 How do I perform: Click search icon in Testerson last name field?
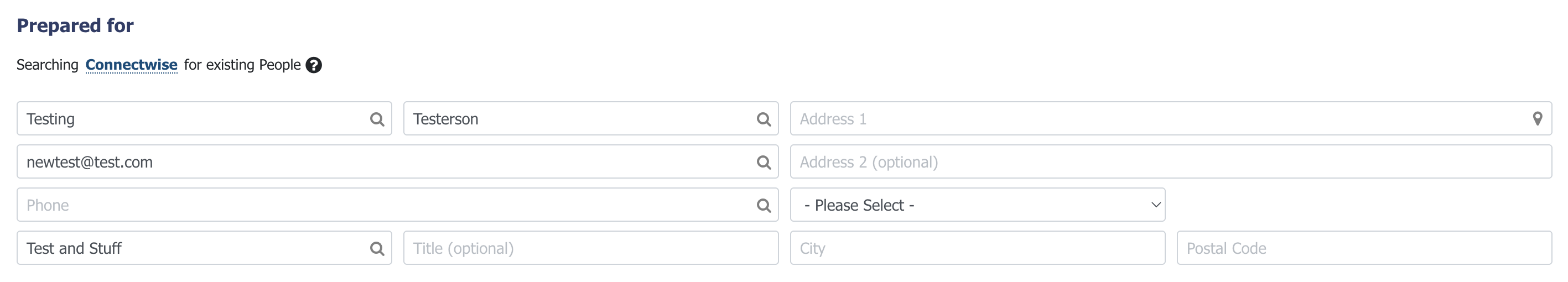tap(764, 119)
